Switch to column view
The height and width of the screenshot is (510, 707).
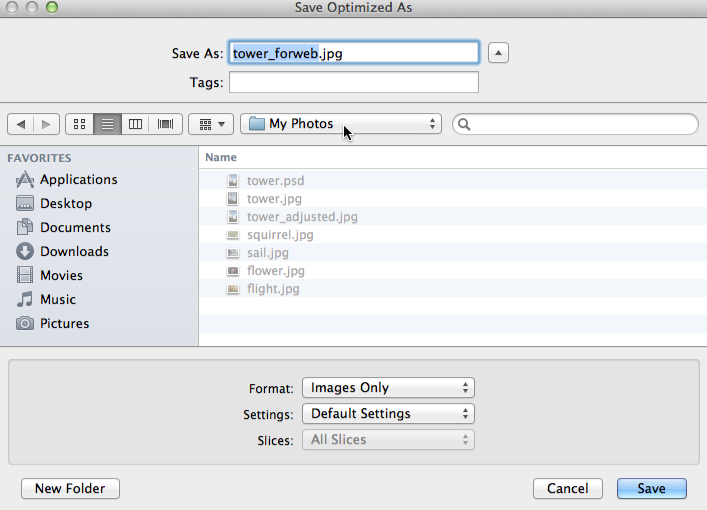tap(136, 124)
